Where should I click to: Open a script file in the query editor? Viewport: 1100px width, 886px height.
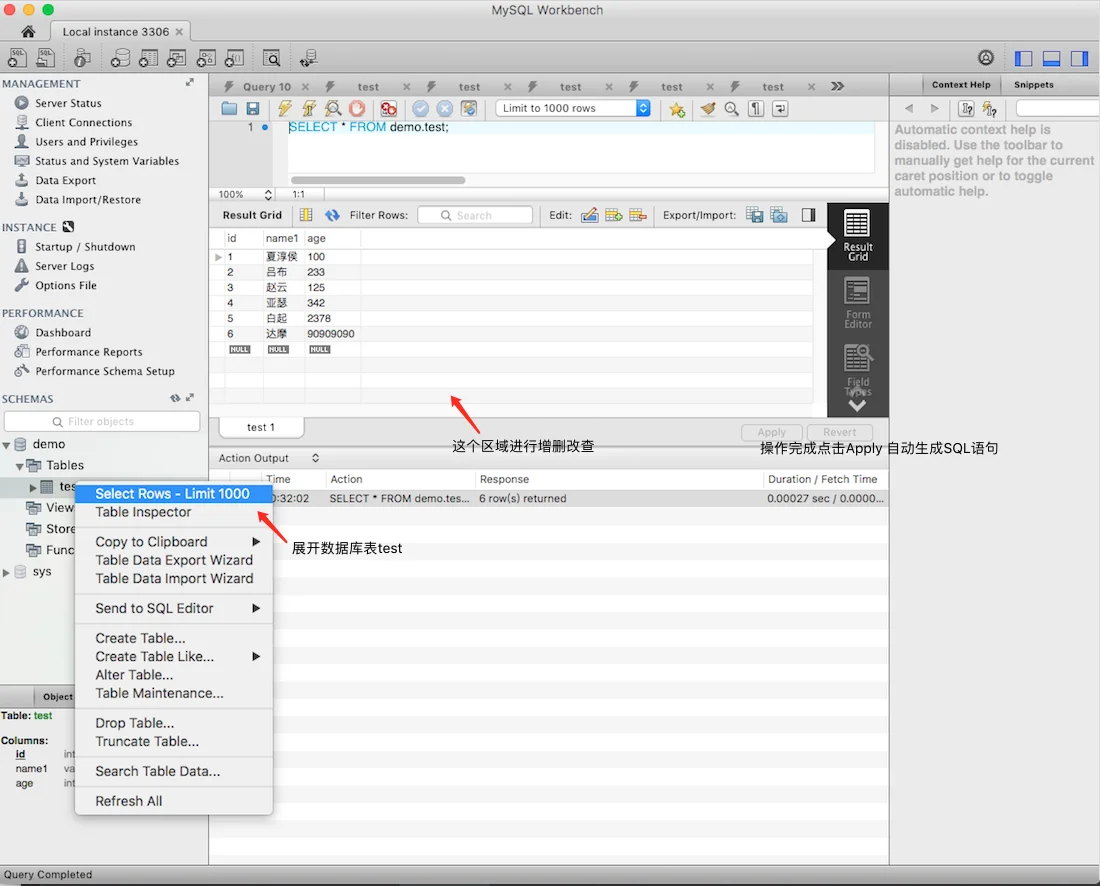(229, 109)
